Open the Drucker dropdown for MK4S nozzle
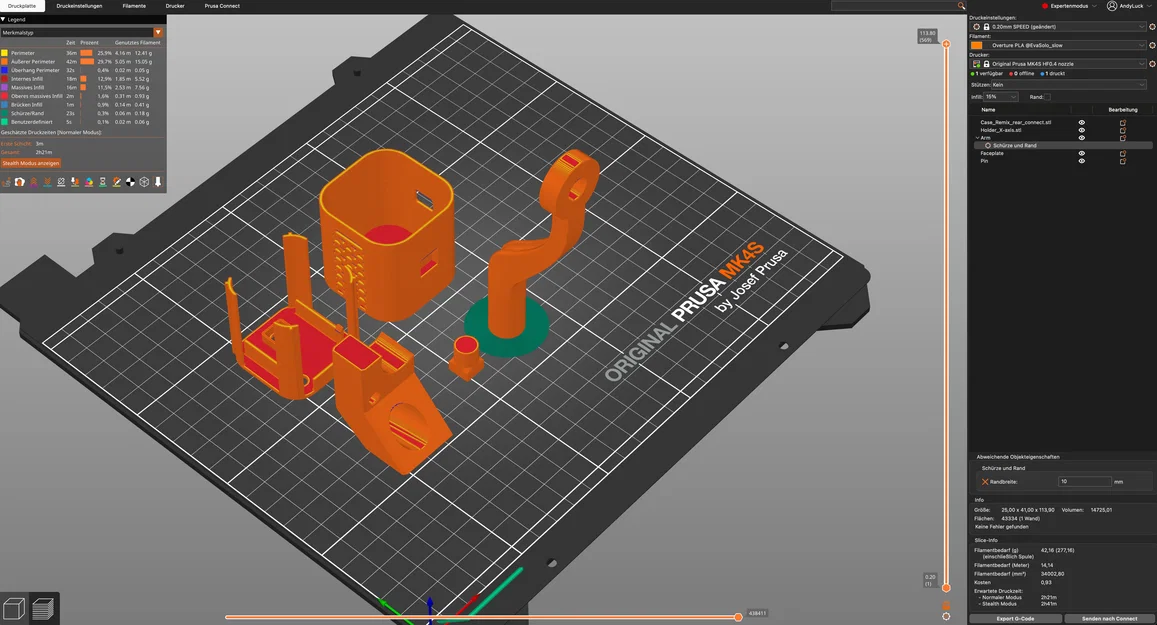This screenshot has width=1157, height=625. pyautogui.click(x=1060, y=63)
